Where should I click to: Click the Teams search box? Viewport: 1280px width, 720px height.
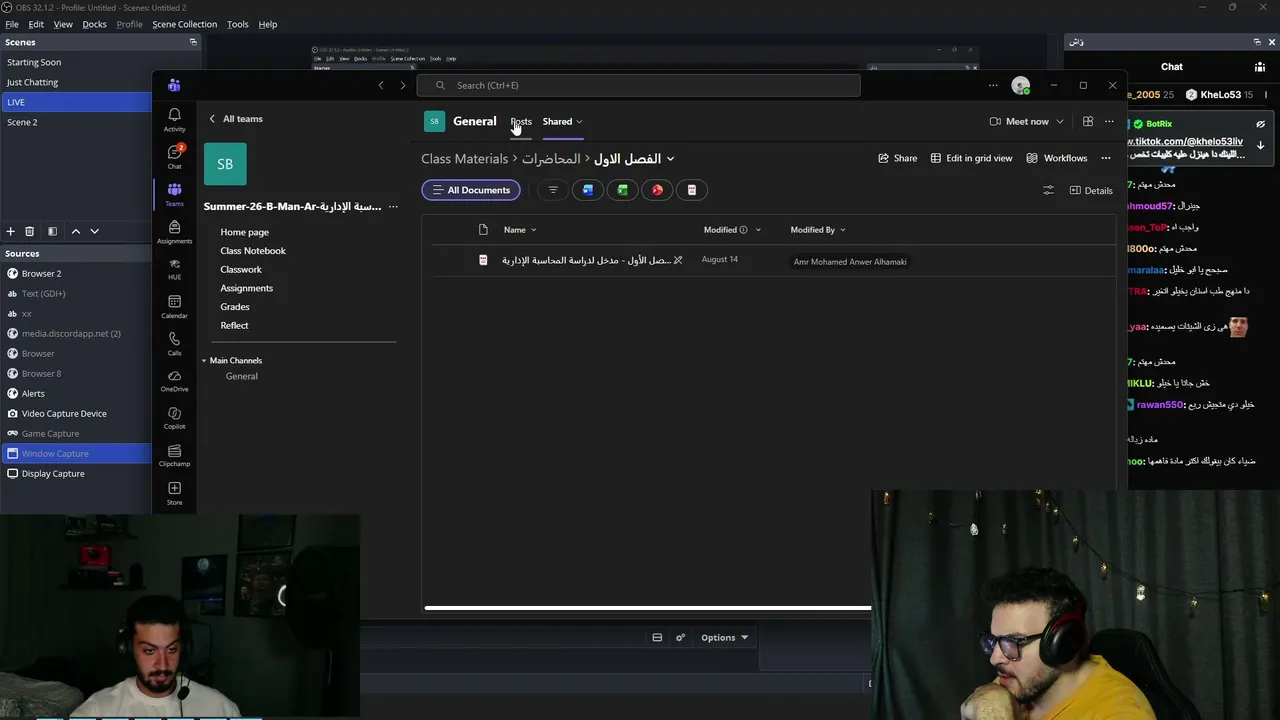[638, 85]
